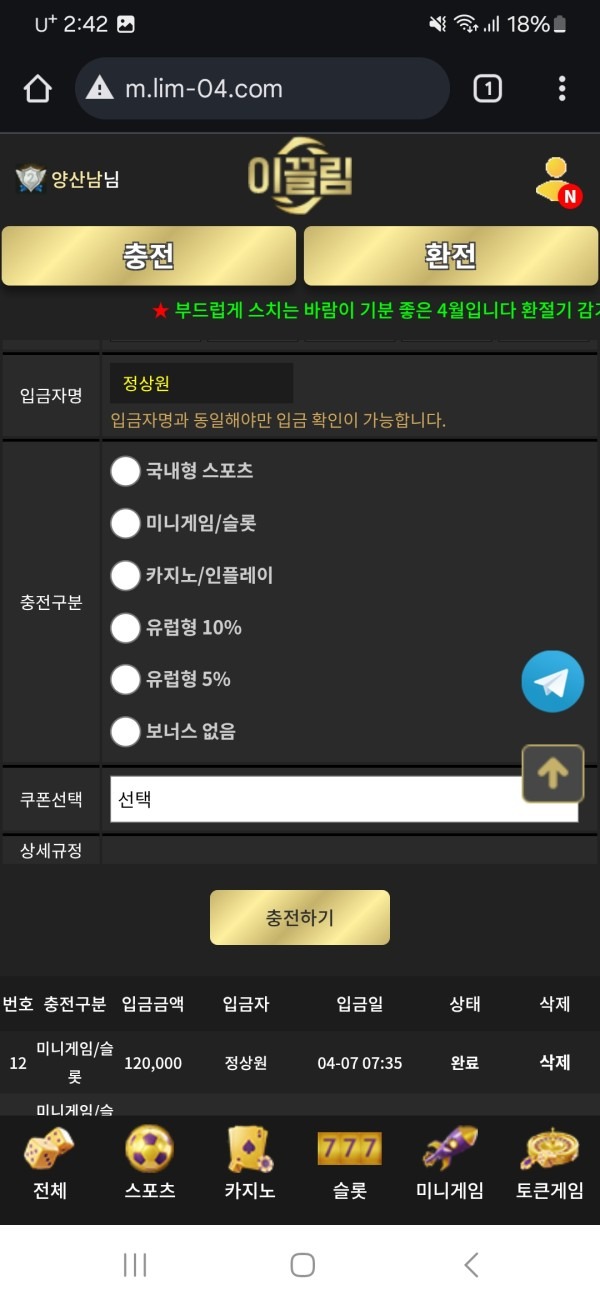Open the browser tab switcher
This screenshot has width=600, height=1300.
488,89
